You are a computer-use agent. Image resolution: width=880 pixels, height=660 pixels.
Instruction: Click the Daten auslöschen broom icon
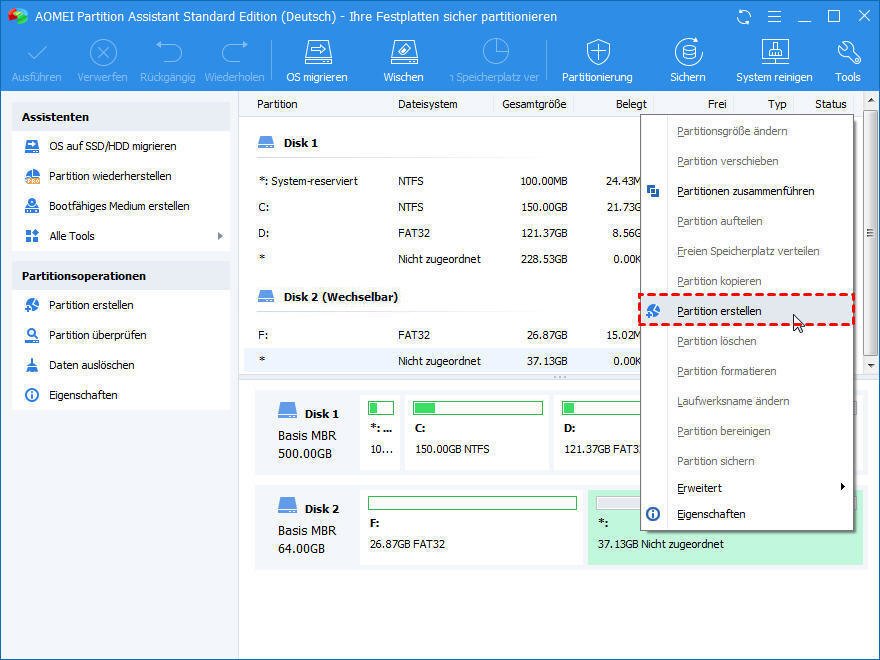click(32, 365)
